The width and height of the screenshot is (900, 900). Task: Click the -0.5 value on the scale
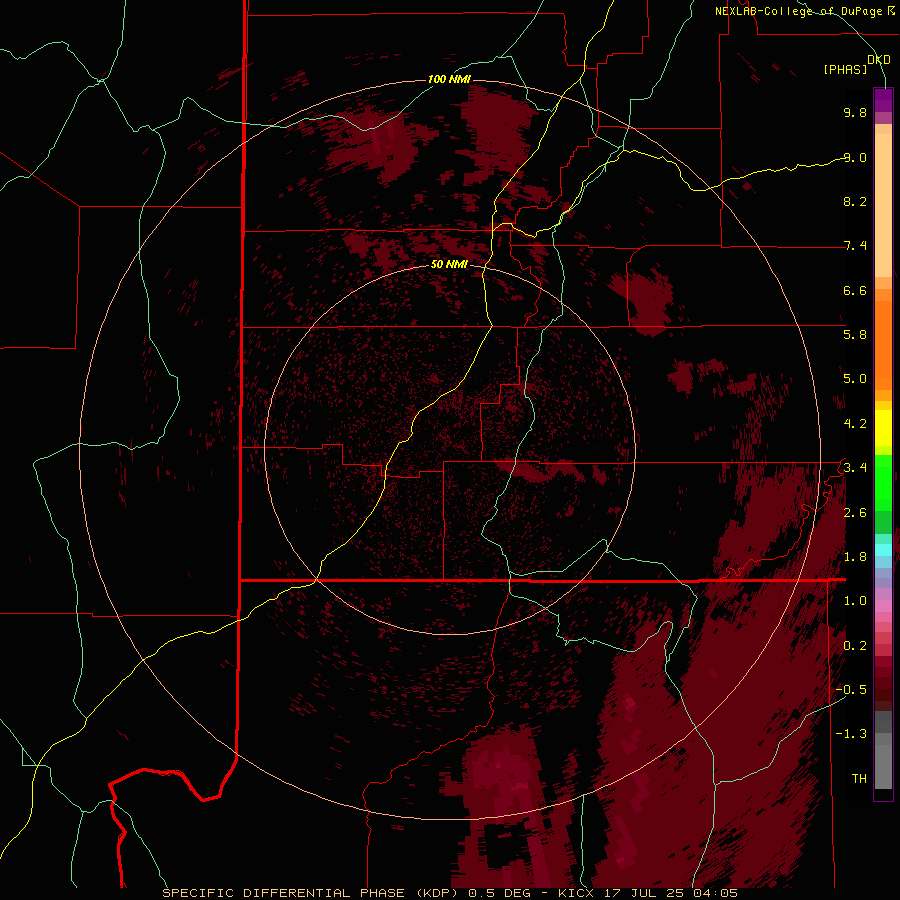tap(852, 690)
